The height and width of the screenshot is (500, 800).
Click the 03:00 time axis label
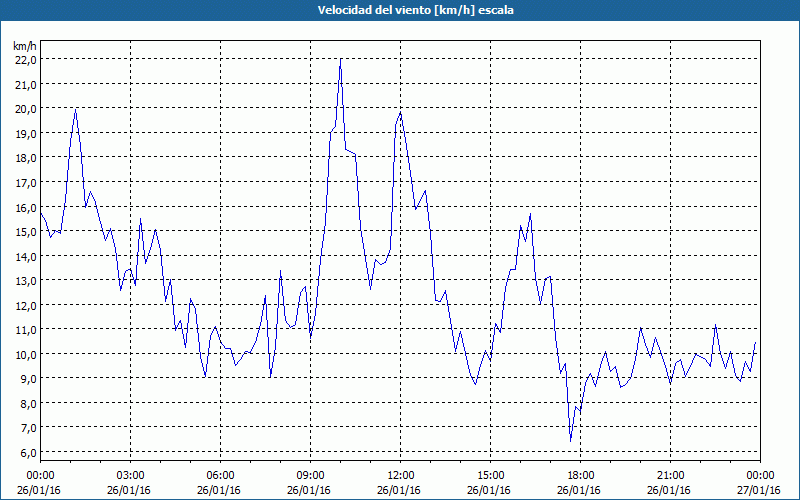pyautogui.click(x=131, y=476)
